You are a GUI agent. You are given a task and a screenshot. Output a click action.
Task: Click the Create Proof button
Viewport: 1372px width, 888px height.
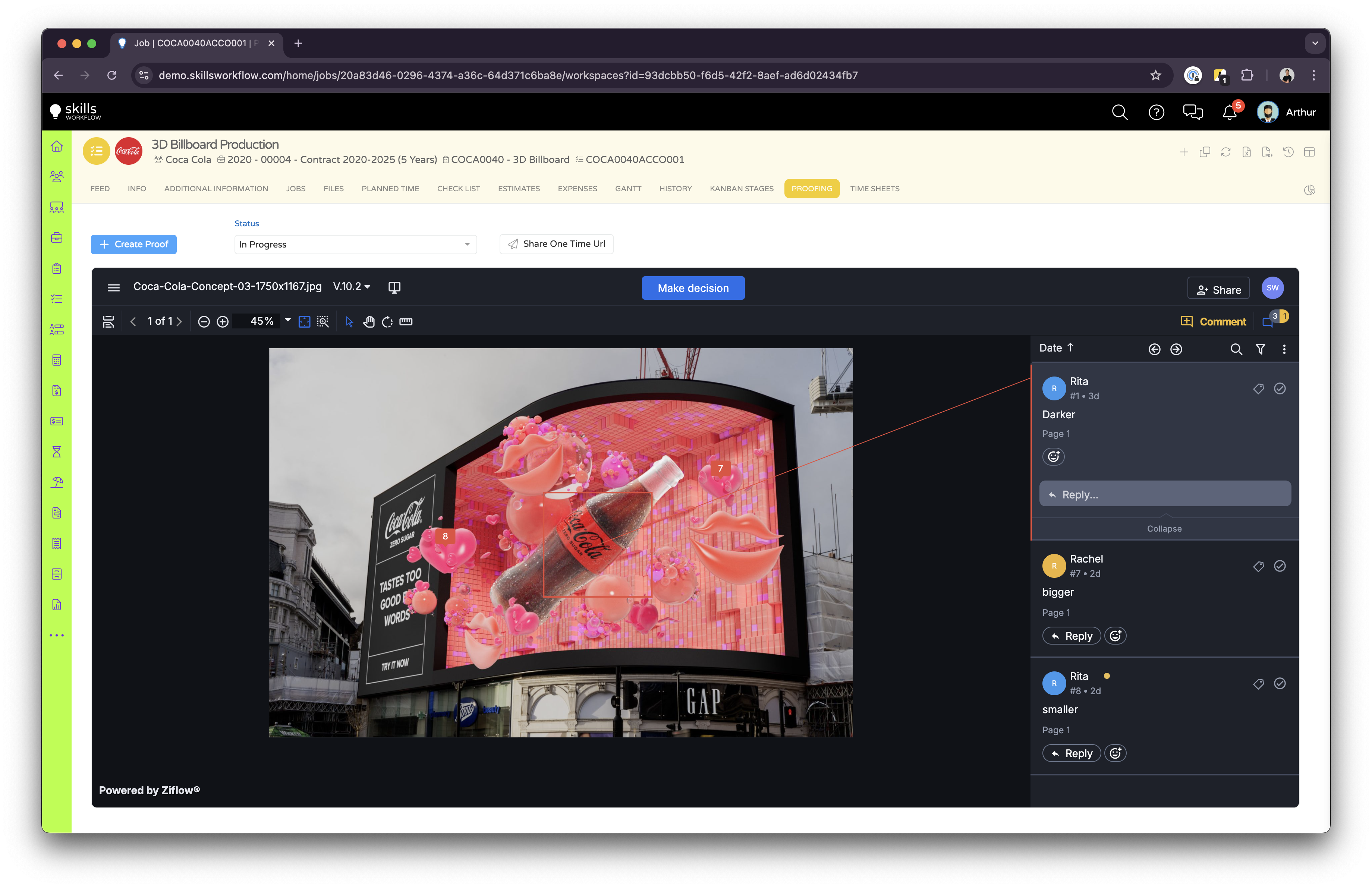(x=134, y=244)
